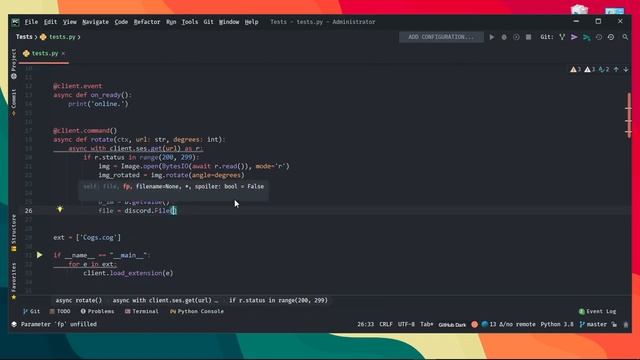Viewport: 640px width, 360px height.
Task: Open the View menu
Action: tap(69, 22)
